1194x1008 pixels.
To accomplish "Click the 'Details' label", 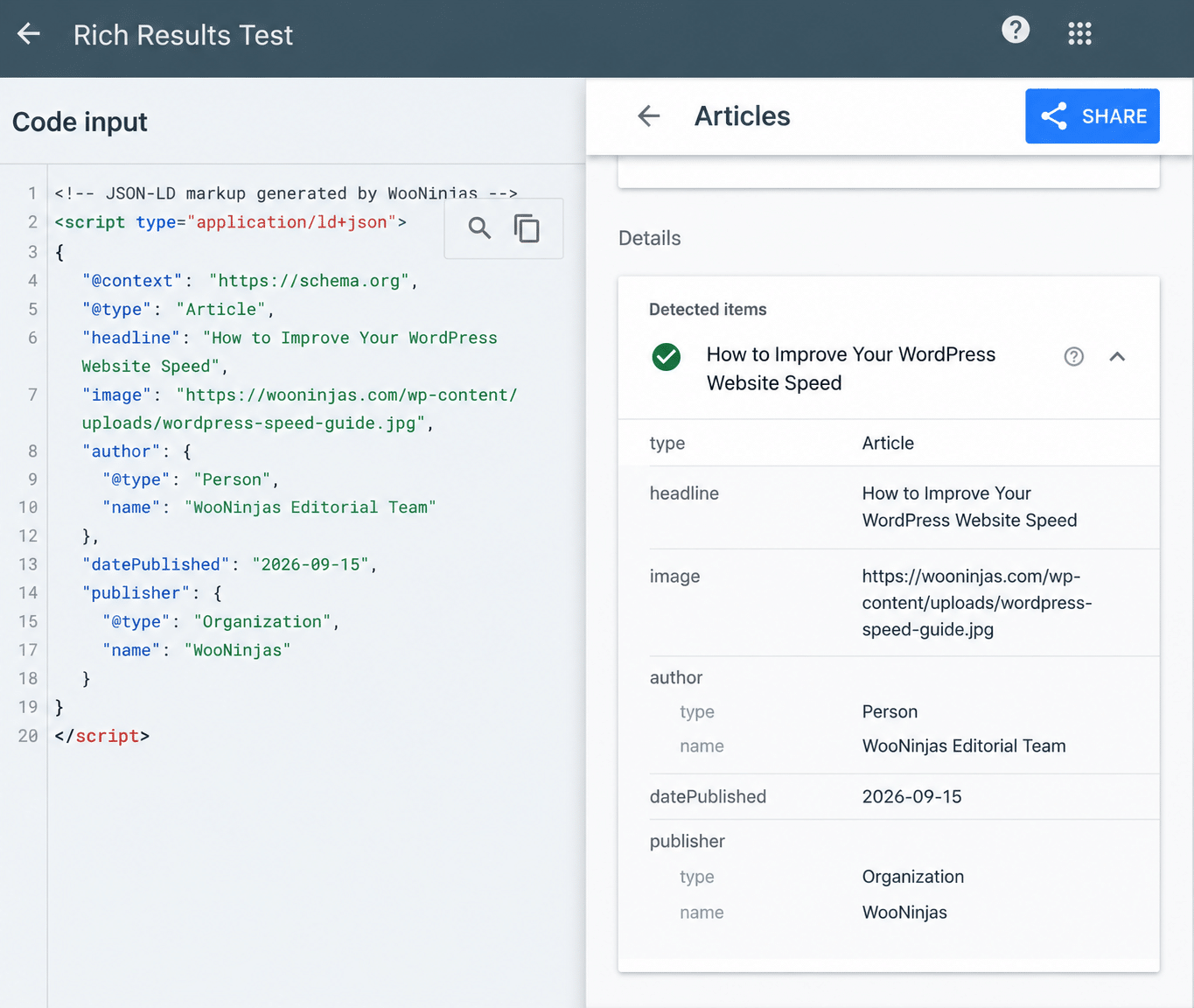I will point(649,238).
